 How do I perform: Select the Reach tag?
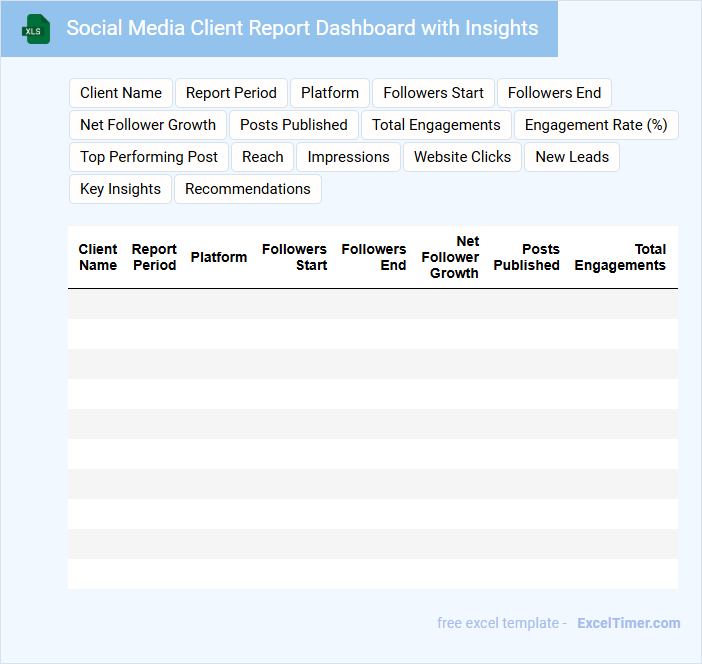263,157
